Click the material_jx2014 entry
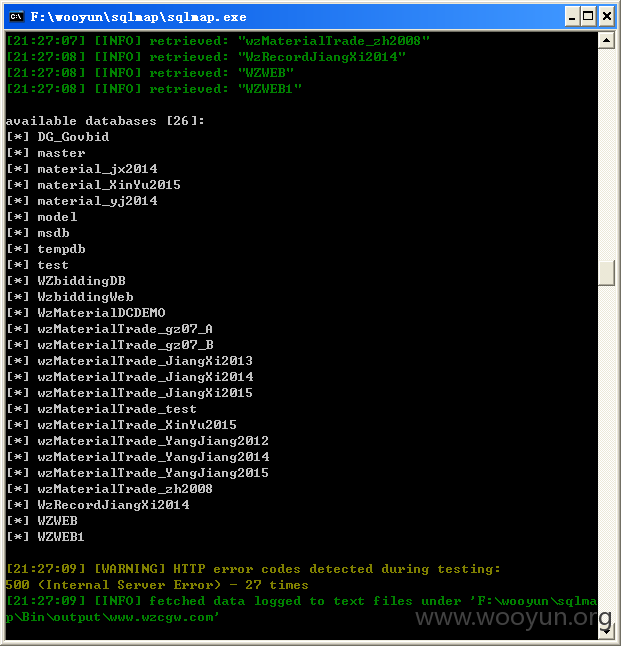This screenshot has width=621, height=646. point(82,169)
